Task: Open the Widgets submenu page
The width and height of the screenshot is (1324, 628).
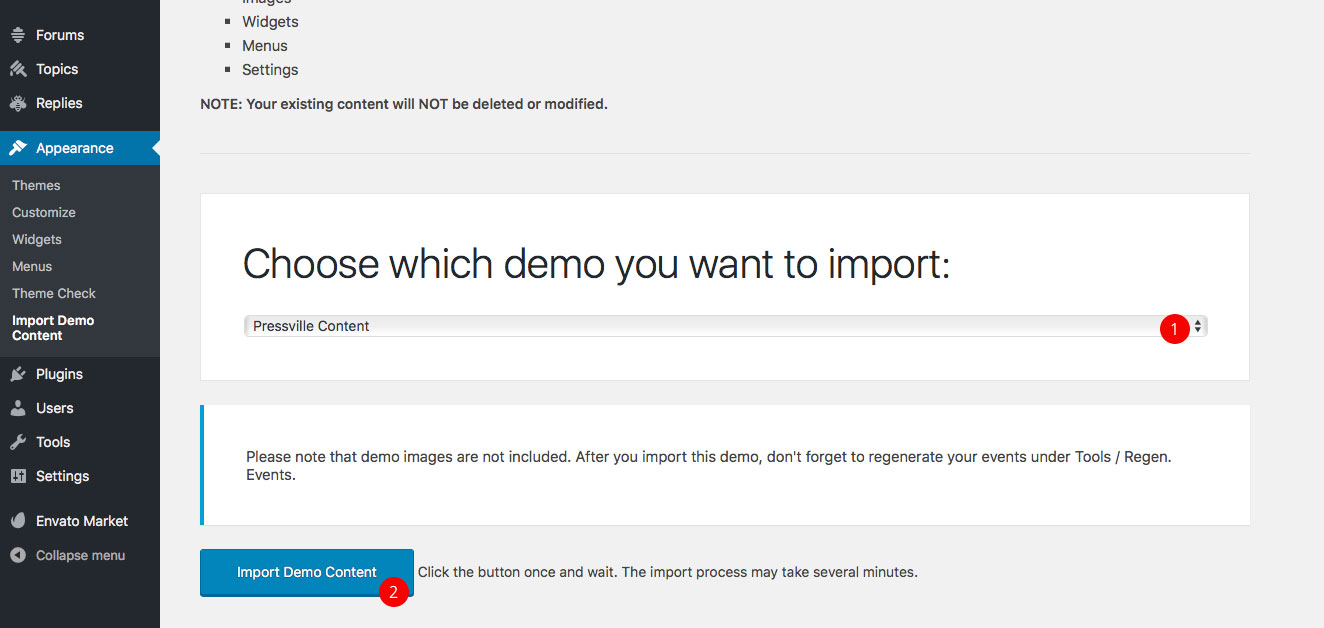Action: point(37,239)
